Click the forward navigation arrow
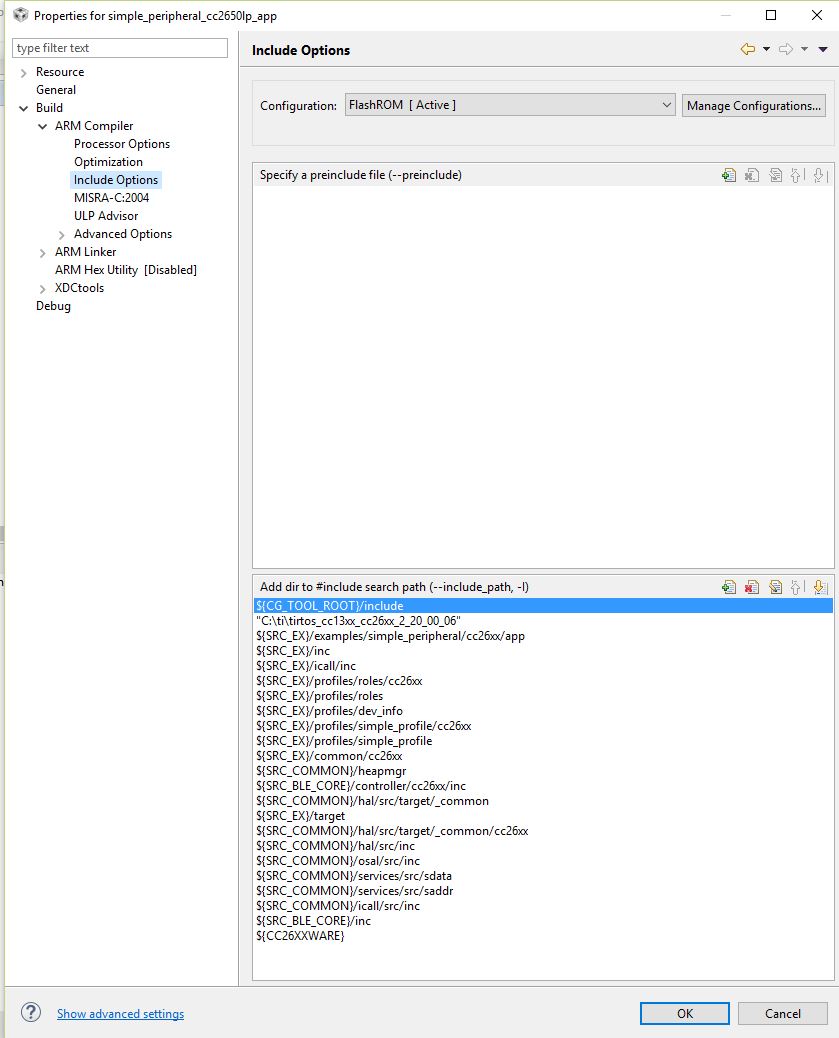This screenshot has width=839, height=1038. pyautogui.click(x=785, y=49)
